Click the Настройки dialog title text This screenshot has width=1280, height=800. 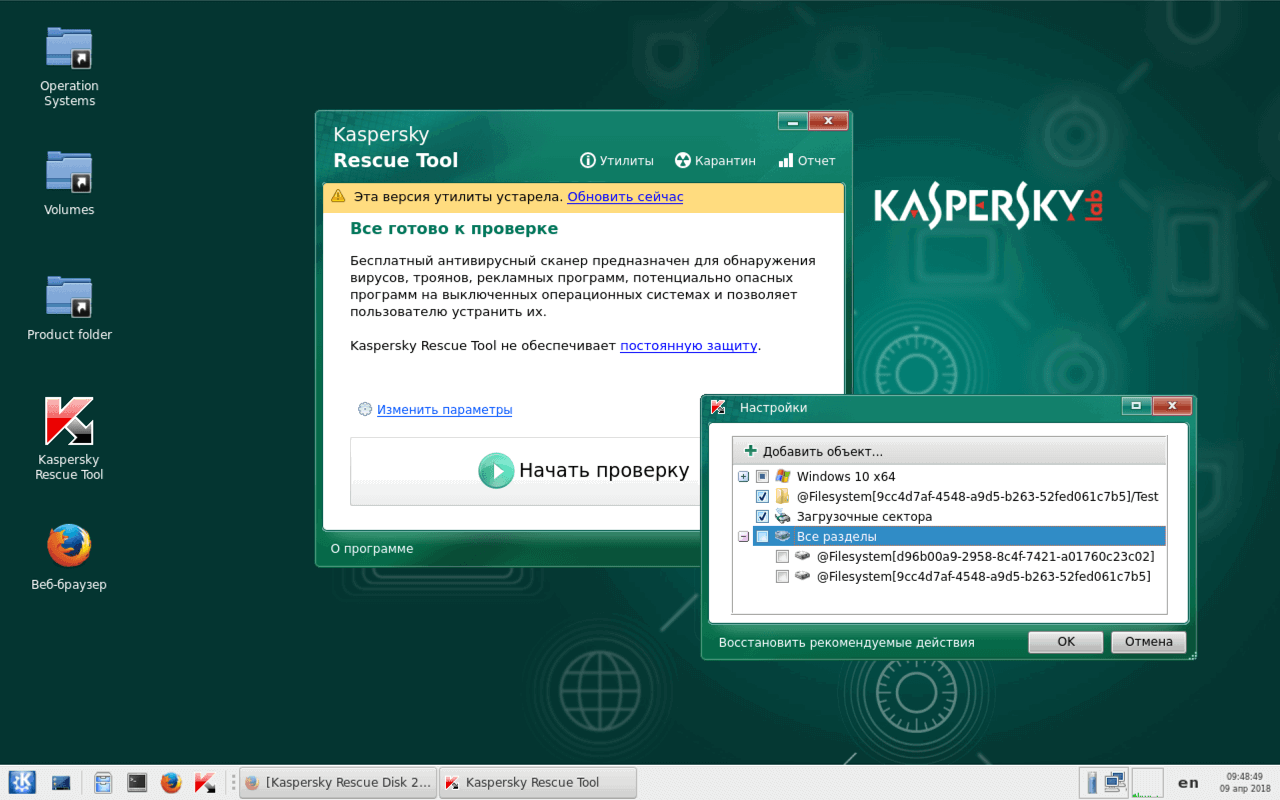coord(773,407)
